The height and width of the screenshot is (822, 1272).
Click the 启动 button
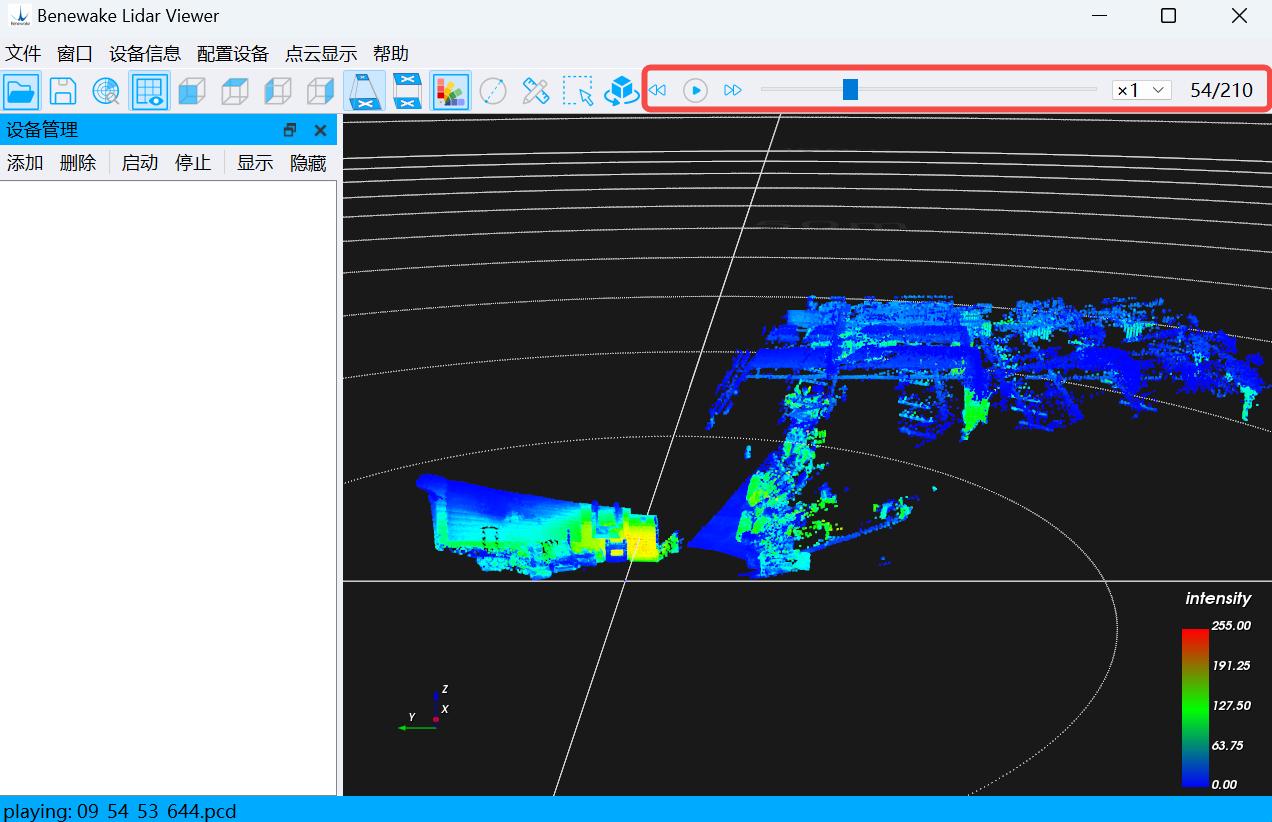tap(140, 163)
